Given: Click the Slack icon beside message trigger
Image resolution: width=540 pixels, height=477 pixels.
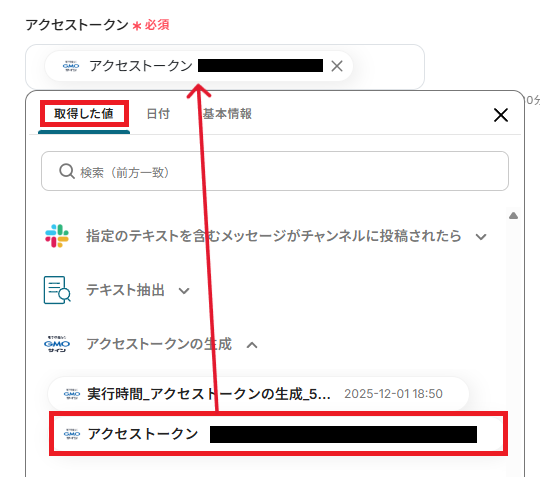Looking at the screenshot, I should (57, 236).
